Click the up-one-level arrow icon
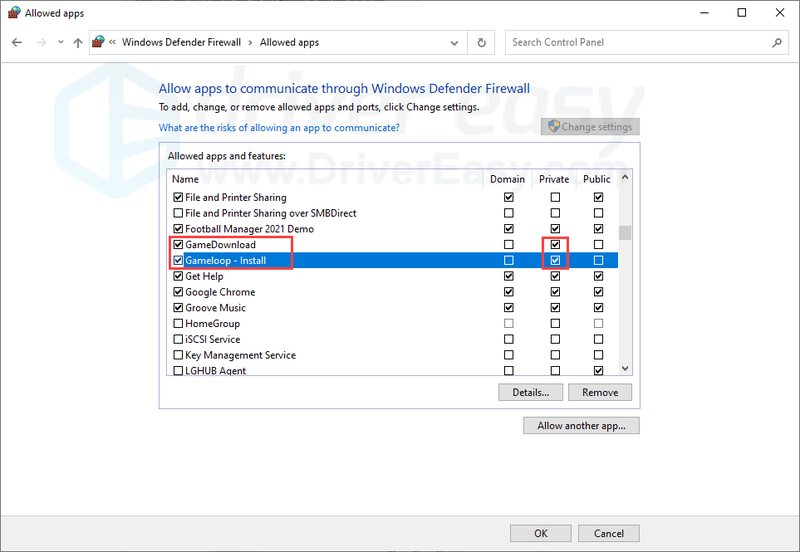 pyautogui.click(x=78, y=43)
